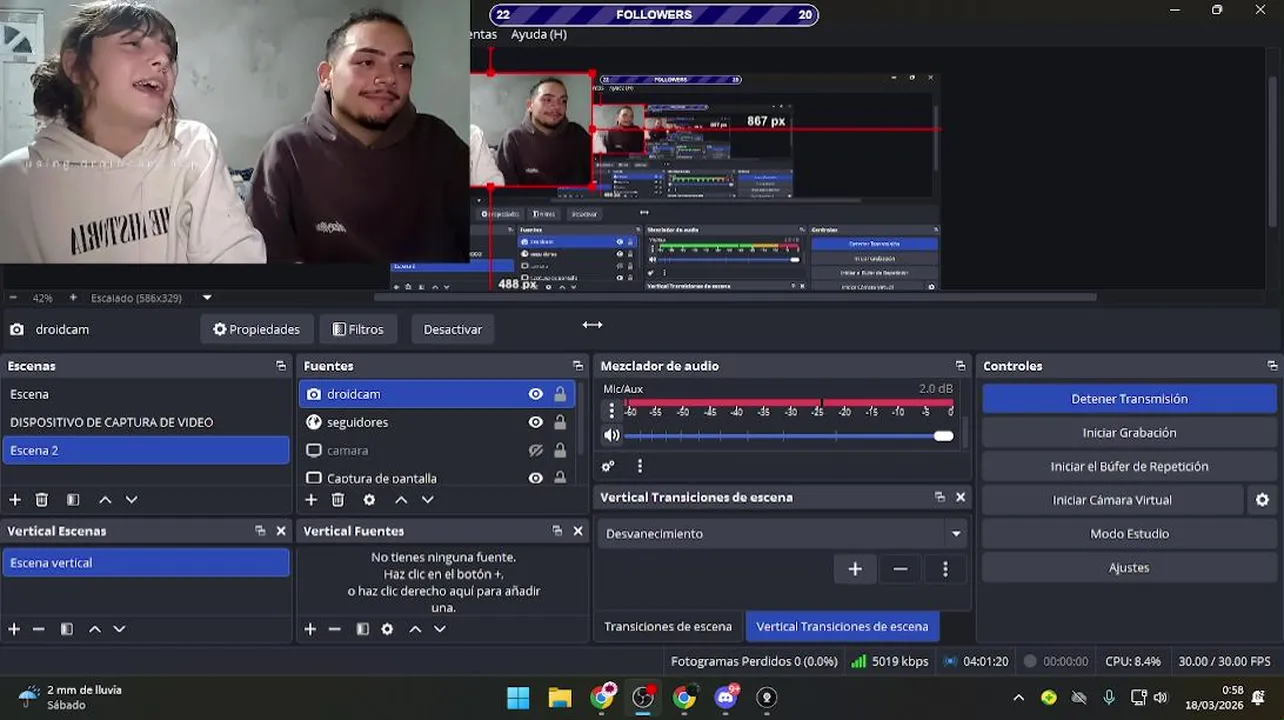Show the camara source with its crossed eye icon
The height and width of the screenshot is (720, 1284).
click(x=536, y=450)
